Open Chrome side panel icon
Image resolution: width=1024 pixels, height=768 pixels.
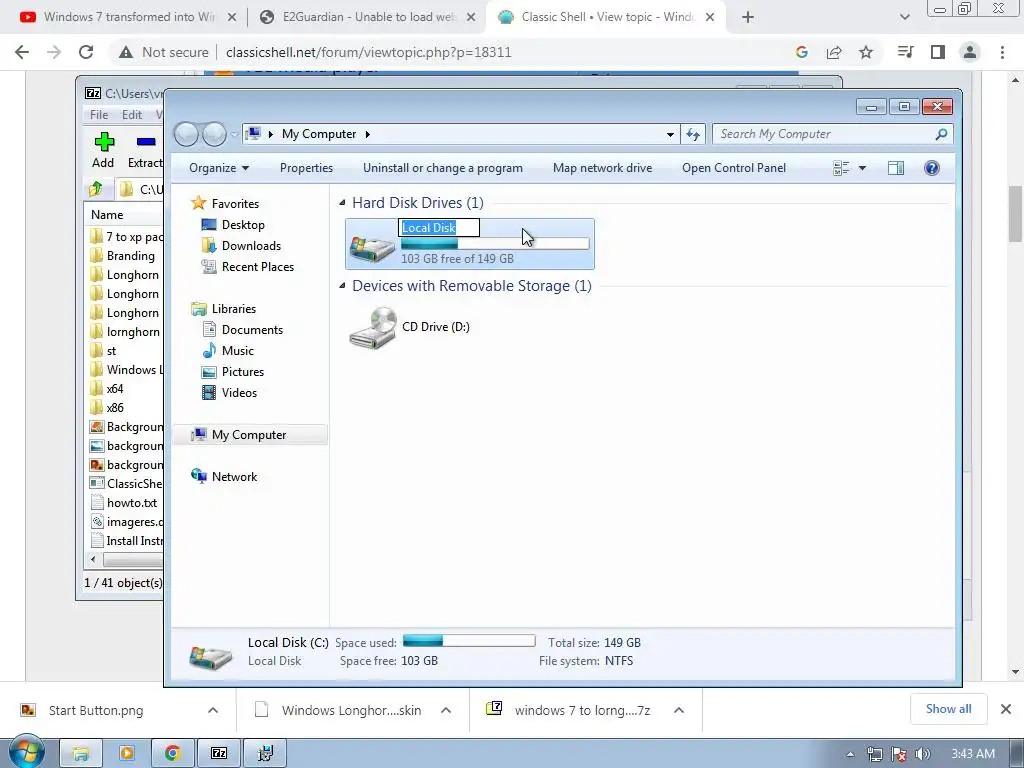click(938, 52)
